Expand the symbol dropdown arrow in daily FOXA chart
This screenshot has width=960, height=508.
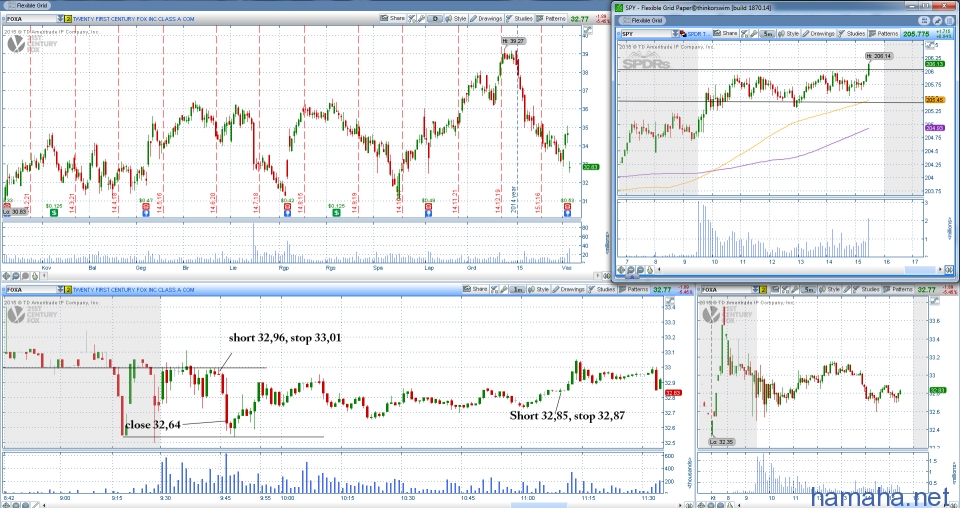point(61,18)
